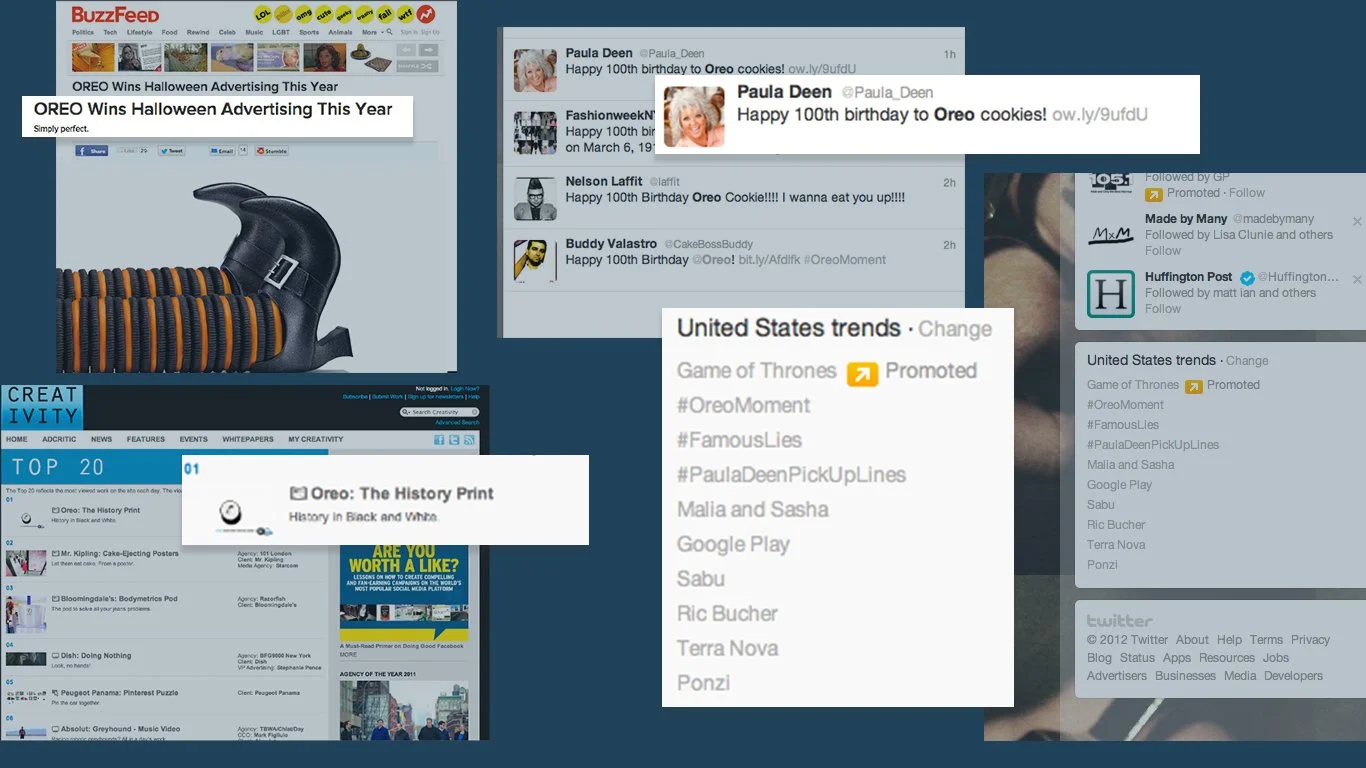Click the #OreoMoment hashtag in Buddy Valastro's tweet
Viewport: 1366px width, 768px height.
845,260
